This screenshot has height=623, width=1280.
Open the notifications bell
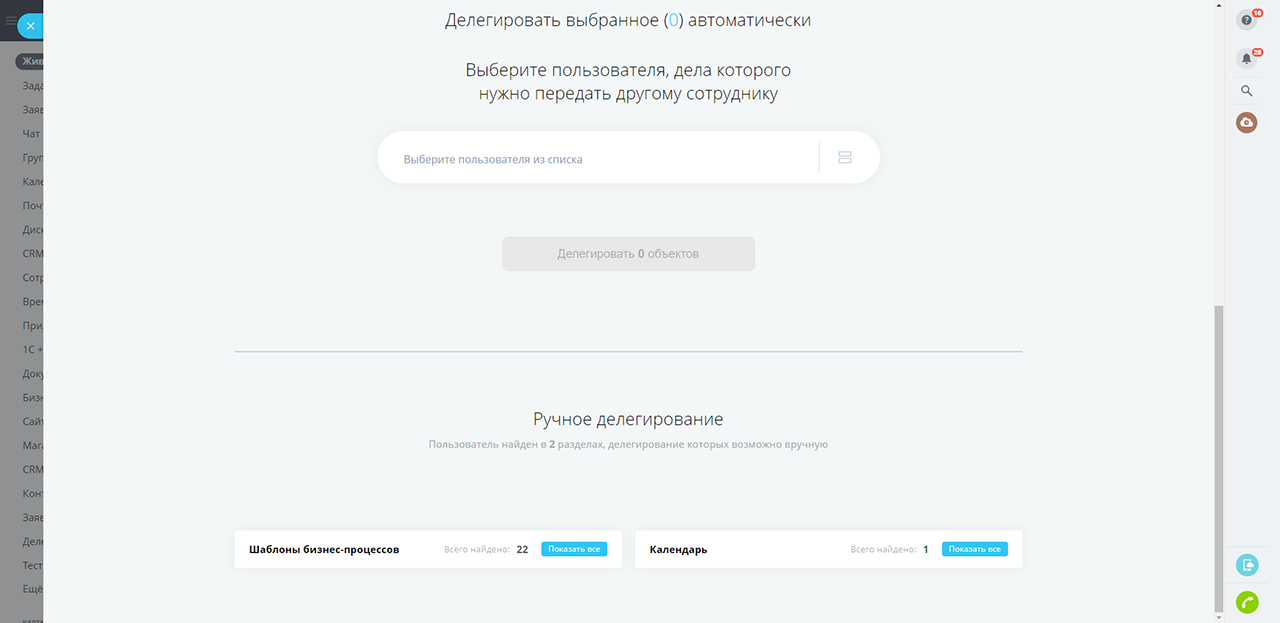(x=1246, y=58)
